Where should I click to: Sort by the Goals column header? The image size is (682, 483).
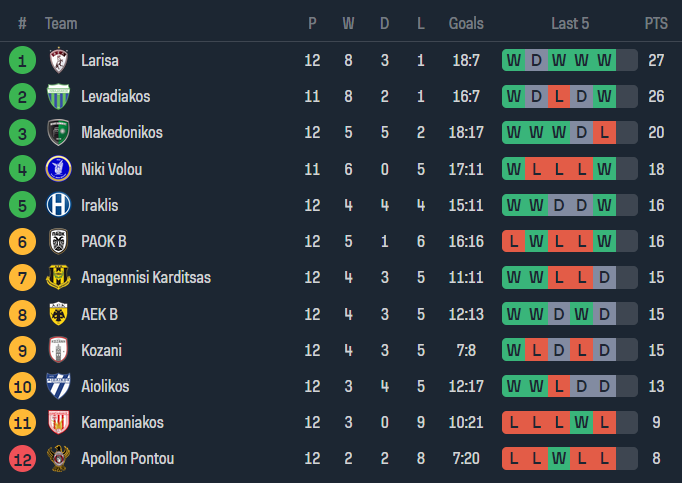[x=466, y=23]
